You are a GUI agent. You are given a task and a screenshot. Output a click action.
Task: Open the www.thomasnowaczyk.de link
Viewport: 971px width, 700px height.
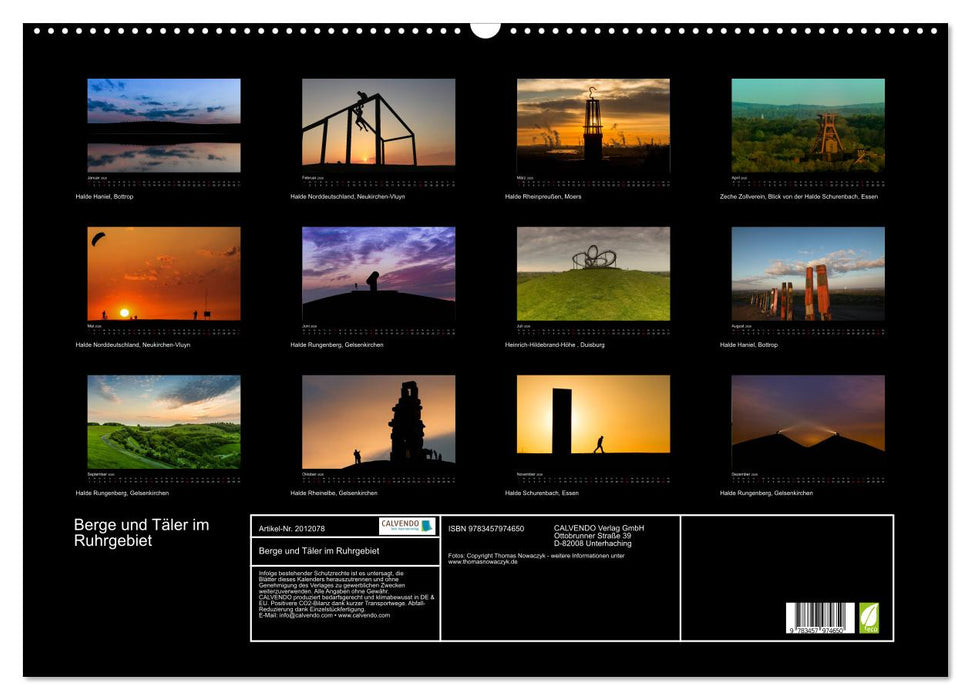(x=483, y=560)
